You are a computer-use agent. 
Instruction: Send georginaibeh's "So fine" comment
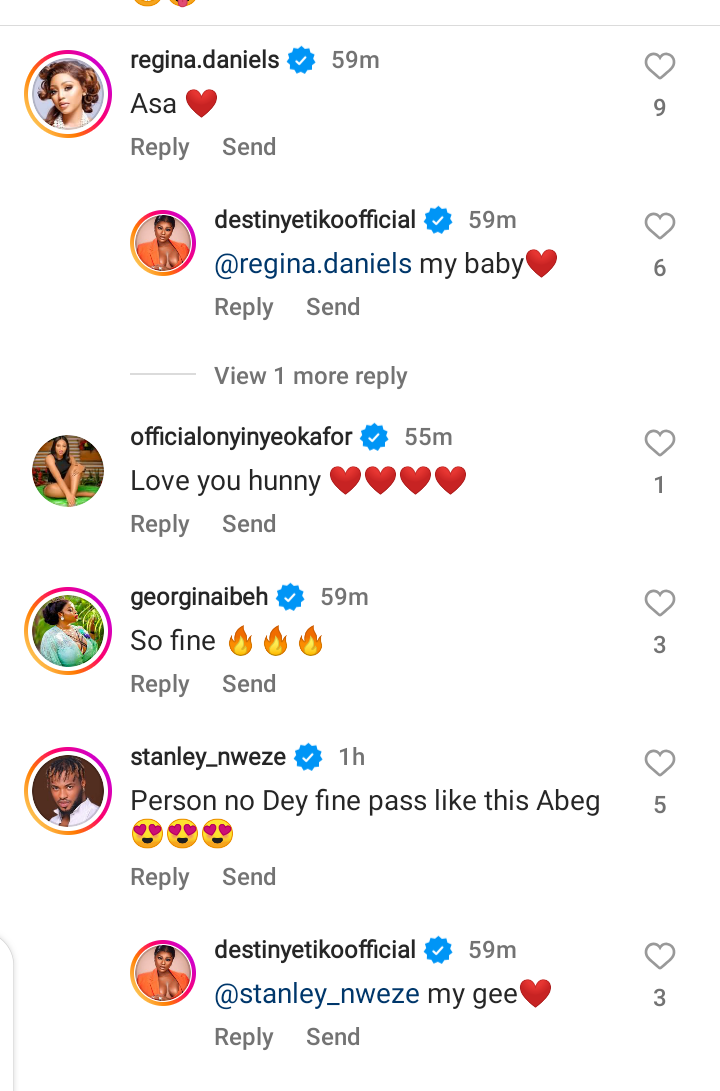[x=249, y=684]
